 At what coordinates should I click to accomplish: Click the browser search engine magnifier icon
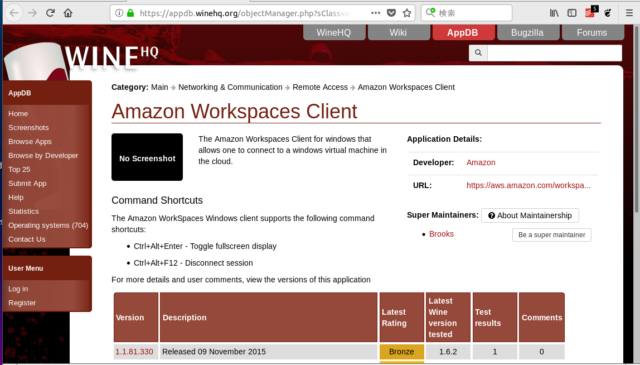(x=430, y=13)
